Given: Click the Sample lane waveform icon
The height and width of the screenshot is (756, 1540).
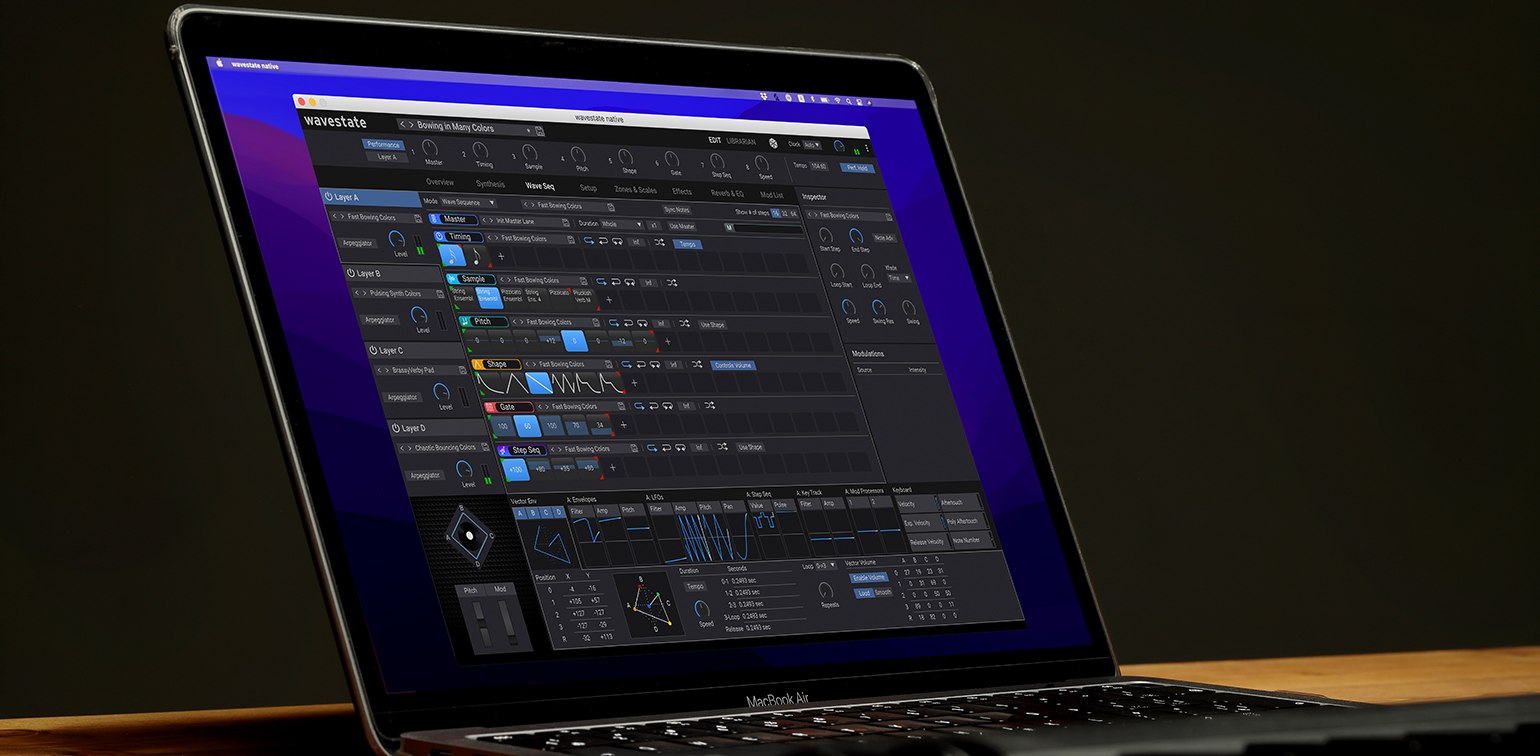Looking at the screenshot, I should (x=452, y=279).
